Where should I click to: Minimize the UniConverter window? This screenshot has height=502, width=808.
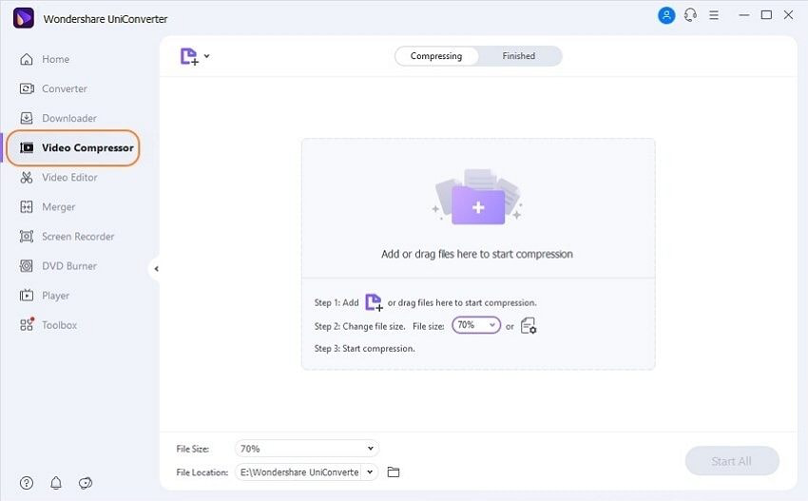tap(744, 15)
